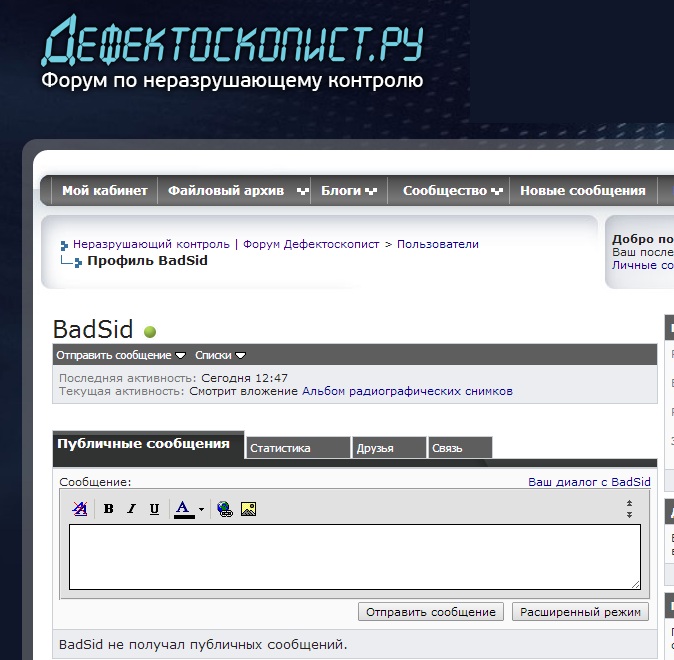Screen dimensions: 674x660
Task: Click the forum home breadcrumb icon
Action: tap(64, 246)
